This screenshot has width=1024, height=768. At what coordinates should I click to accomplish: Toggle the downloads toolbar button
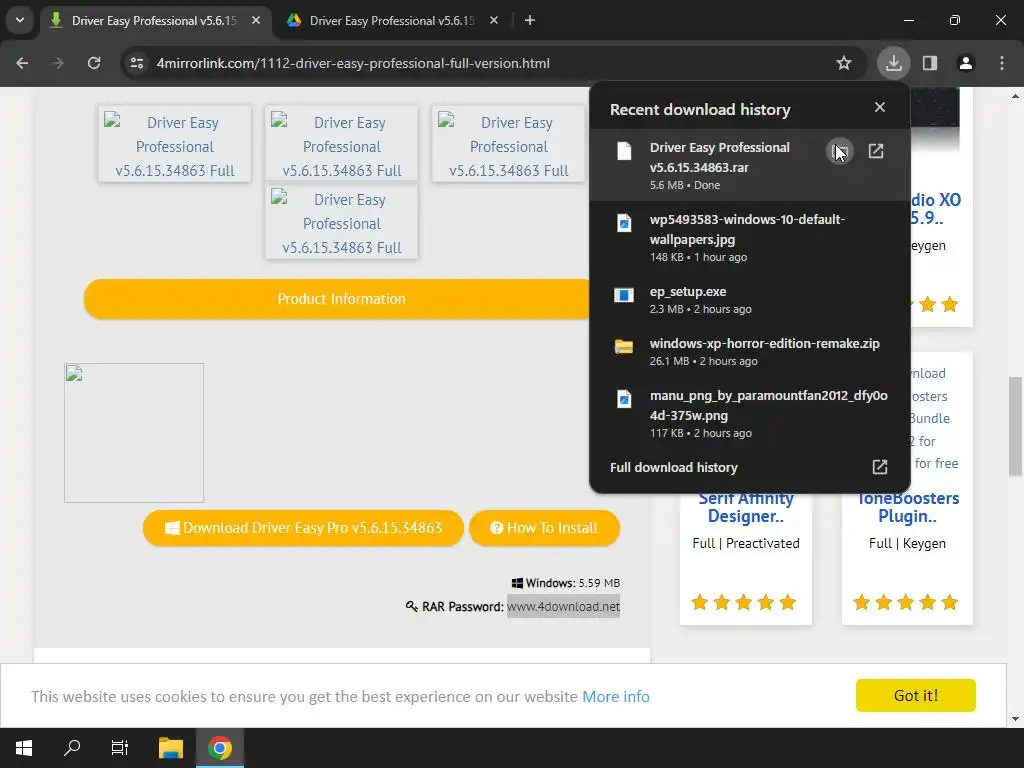click(x=893, y=63)
